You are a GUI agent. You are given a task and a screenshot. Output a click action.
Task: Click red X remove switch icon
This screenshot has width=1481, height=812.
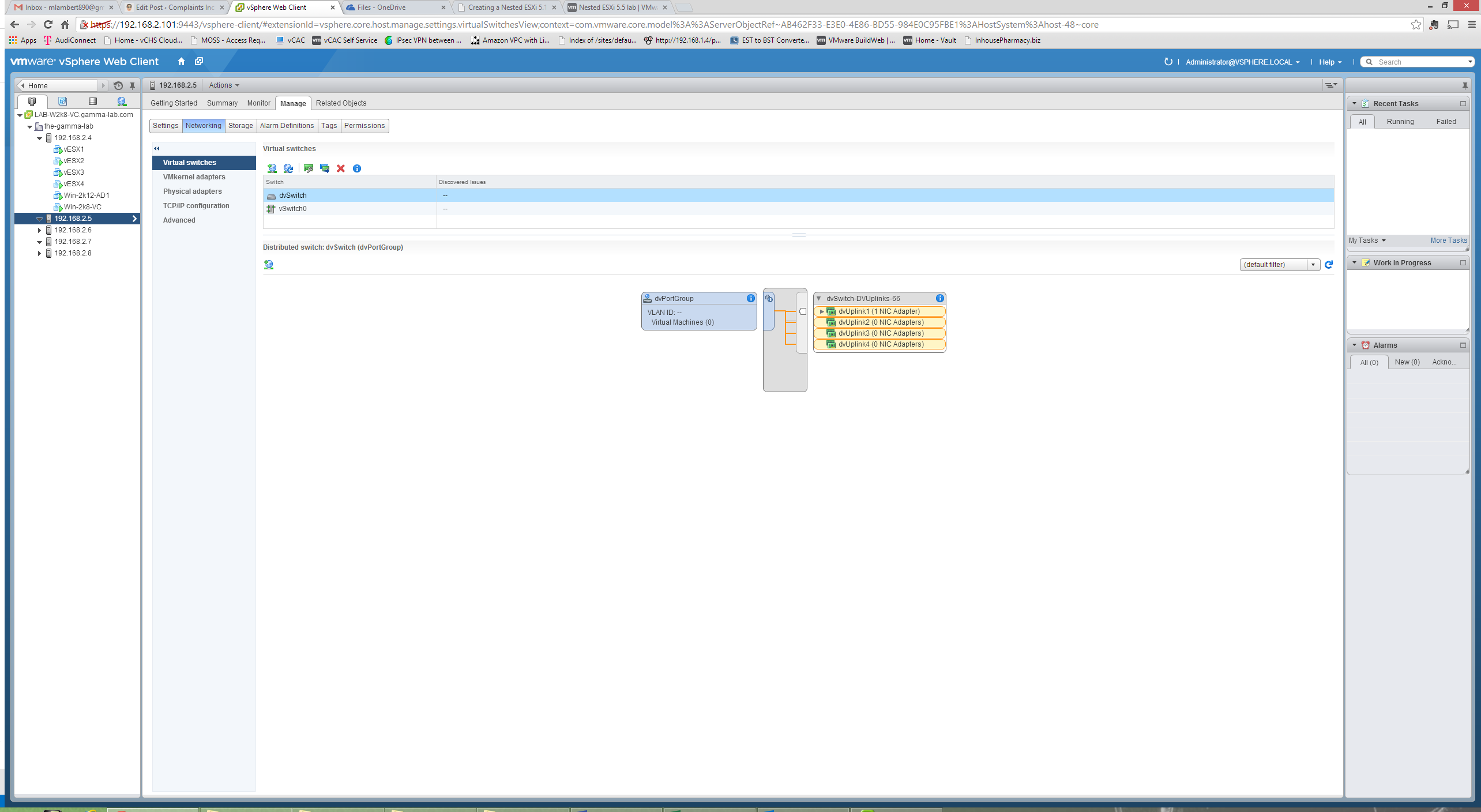341,168
